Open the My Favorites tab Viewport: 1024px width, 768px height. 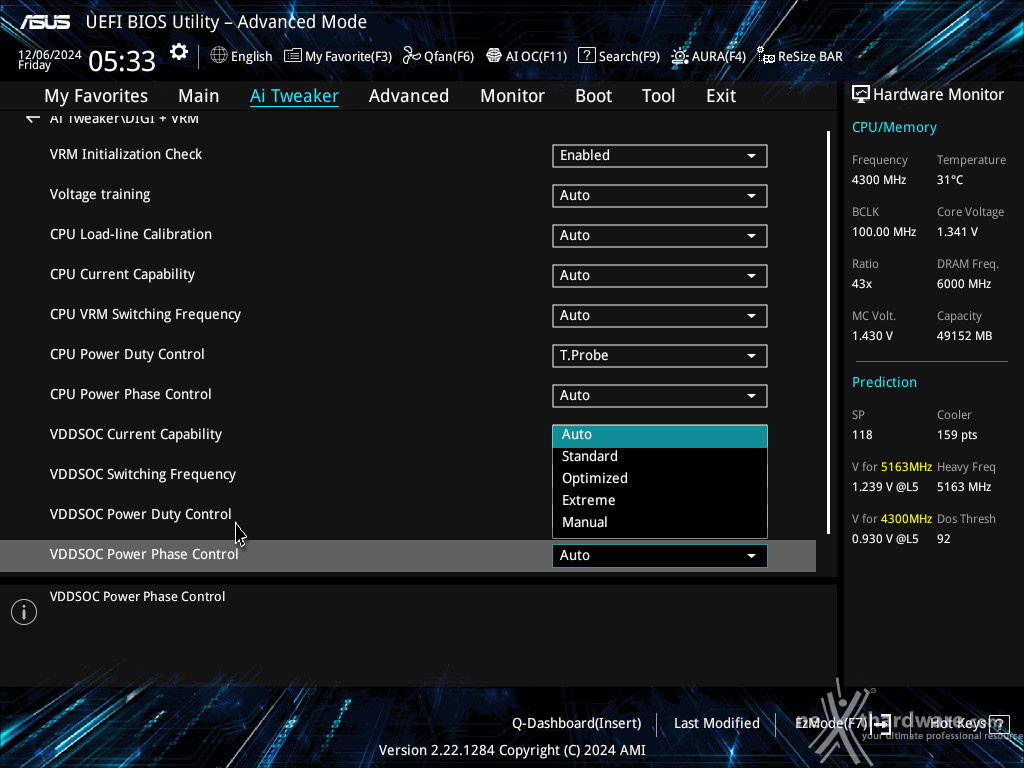(x=96, y=96)
